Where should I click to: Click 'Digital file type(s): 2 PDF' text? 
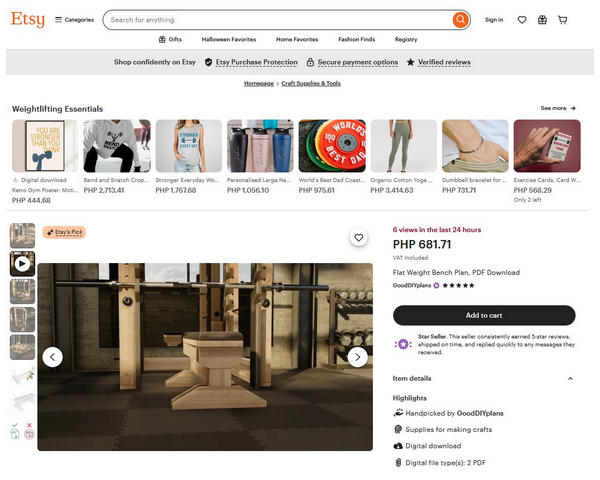(445, 463)
